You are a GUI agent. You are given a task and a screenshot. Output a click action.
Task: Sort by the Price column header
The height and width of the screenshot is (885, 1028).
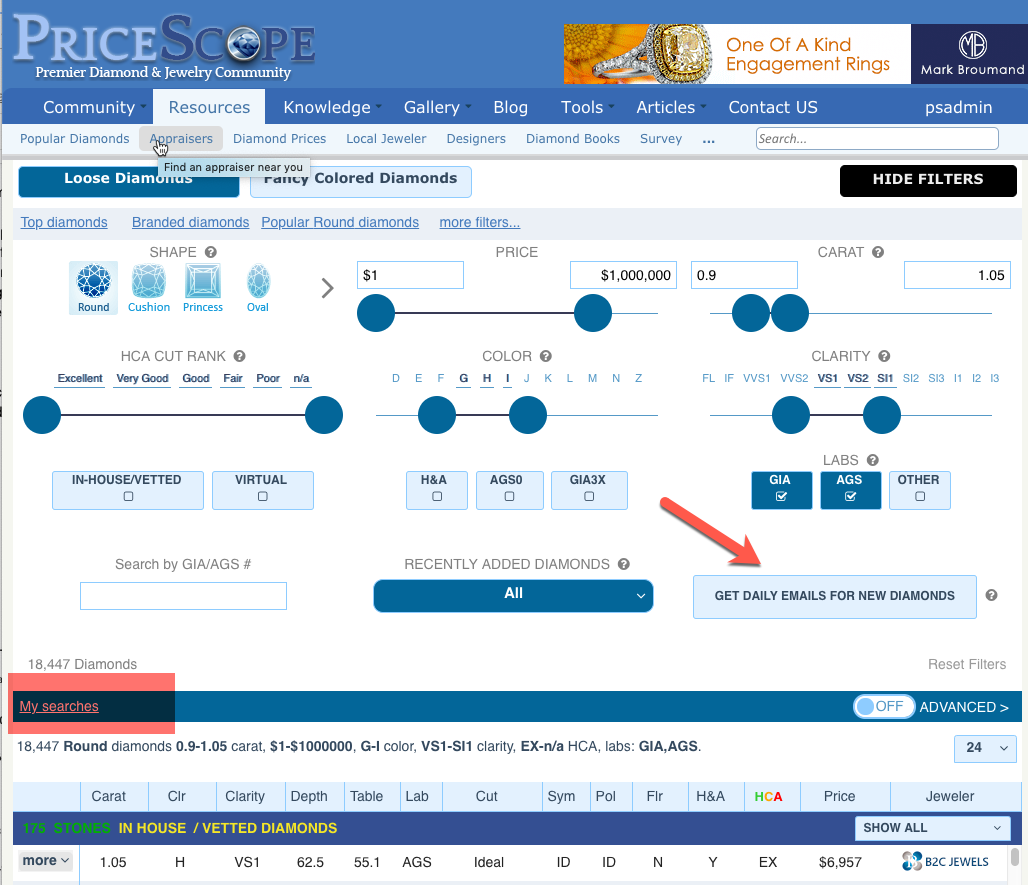(839, 796)
